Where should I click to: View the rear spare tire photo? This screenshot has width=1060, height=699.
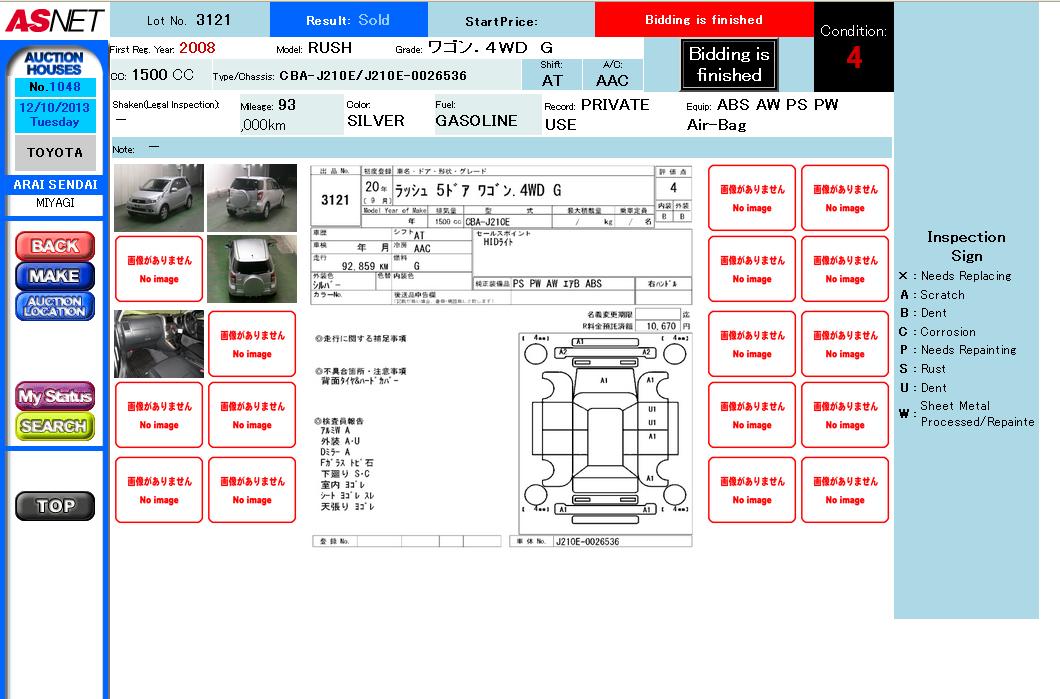pos(252,269)
